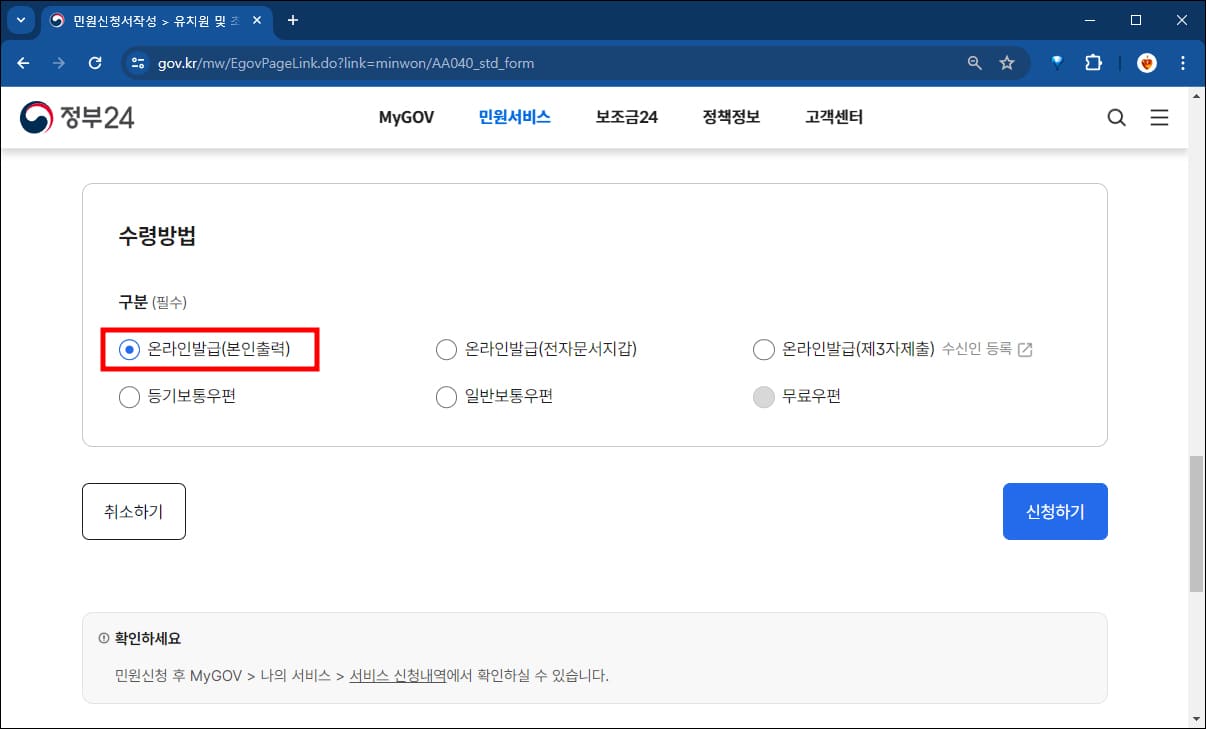This screenshot has width=1206, height=729.
Task: Click the external link icon beside 수신인 등록
Action: [1024, 349]
